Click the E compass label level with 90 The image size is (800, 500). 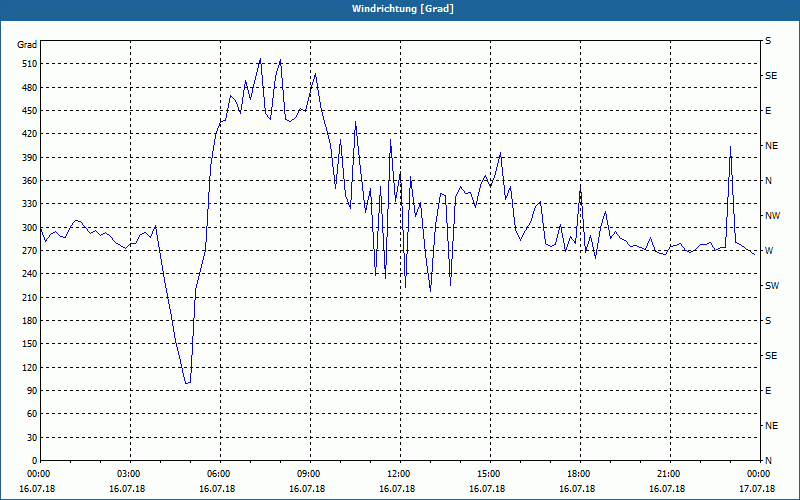click(x=768, y=391)
